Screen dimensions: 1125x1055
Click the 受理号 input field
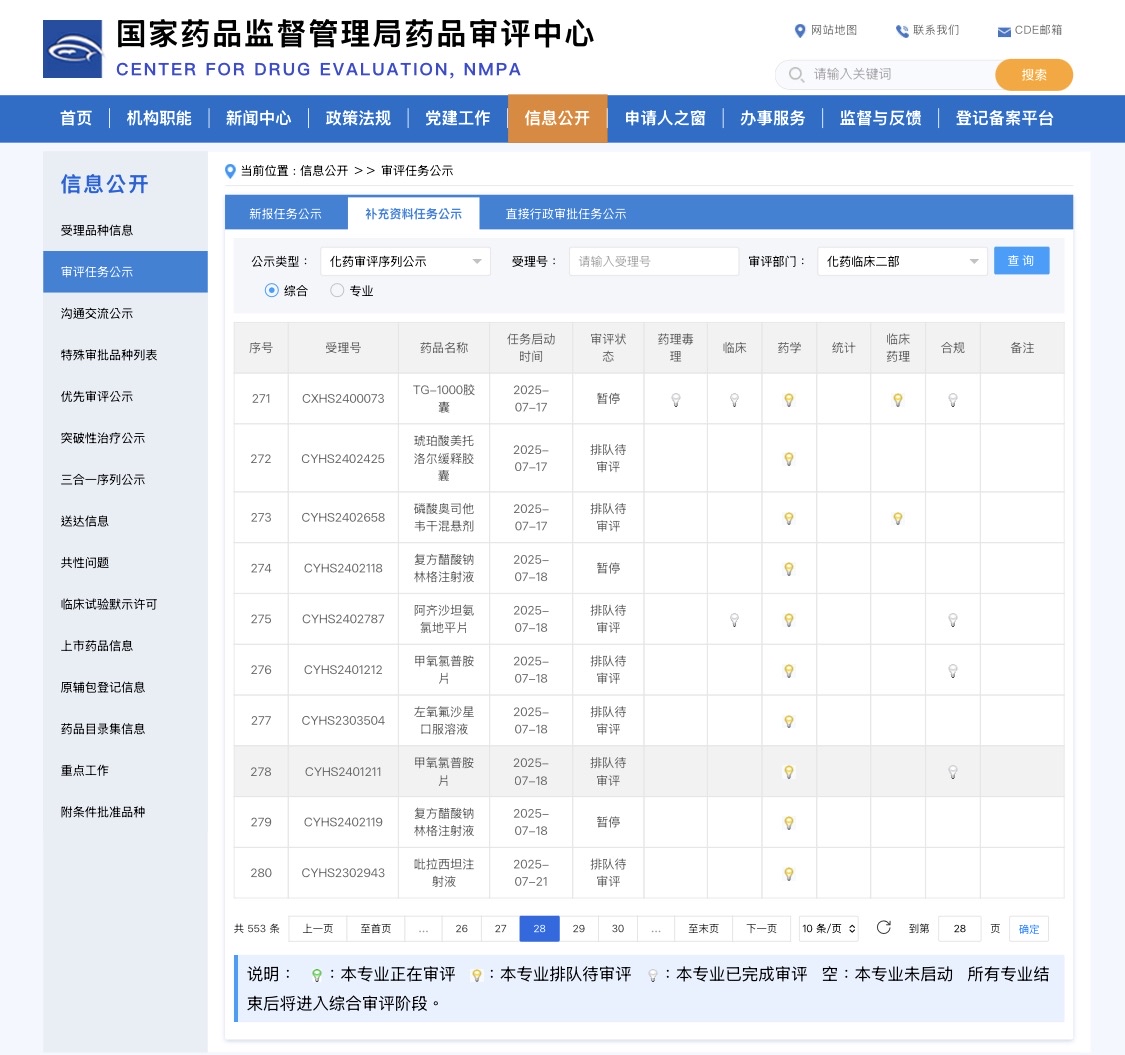[653, 261]
